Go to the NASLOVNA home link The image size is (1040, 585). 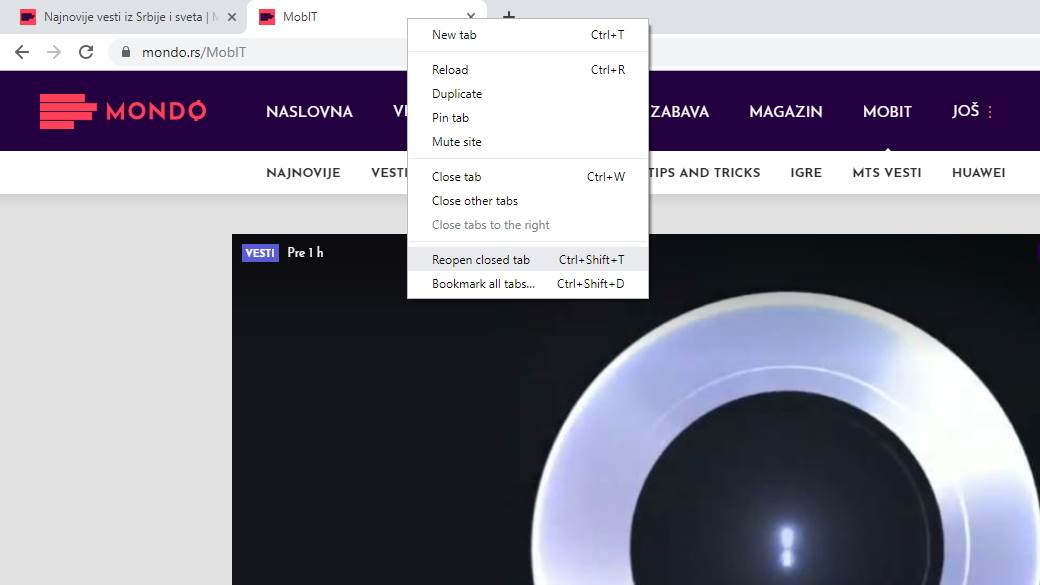pos(309,112)
